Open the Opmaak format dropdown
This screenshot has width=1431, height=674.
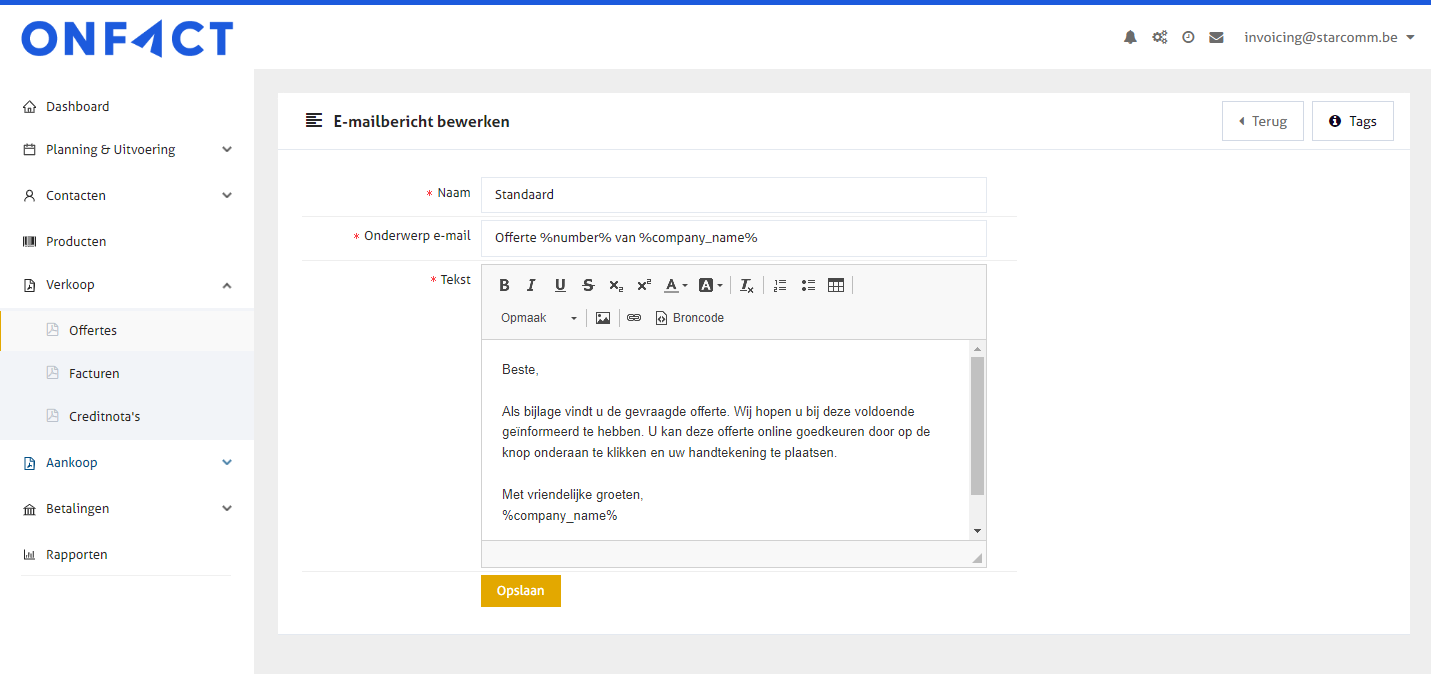click(x=538, y=318)
